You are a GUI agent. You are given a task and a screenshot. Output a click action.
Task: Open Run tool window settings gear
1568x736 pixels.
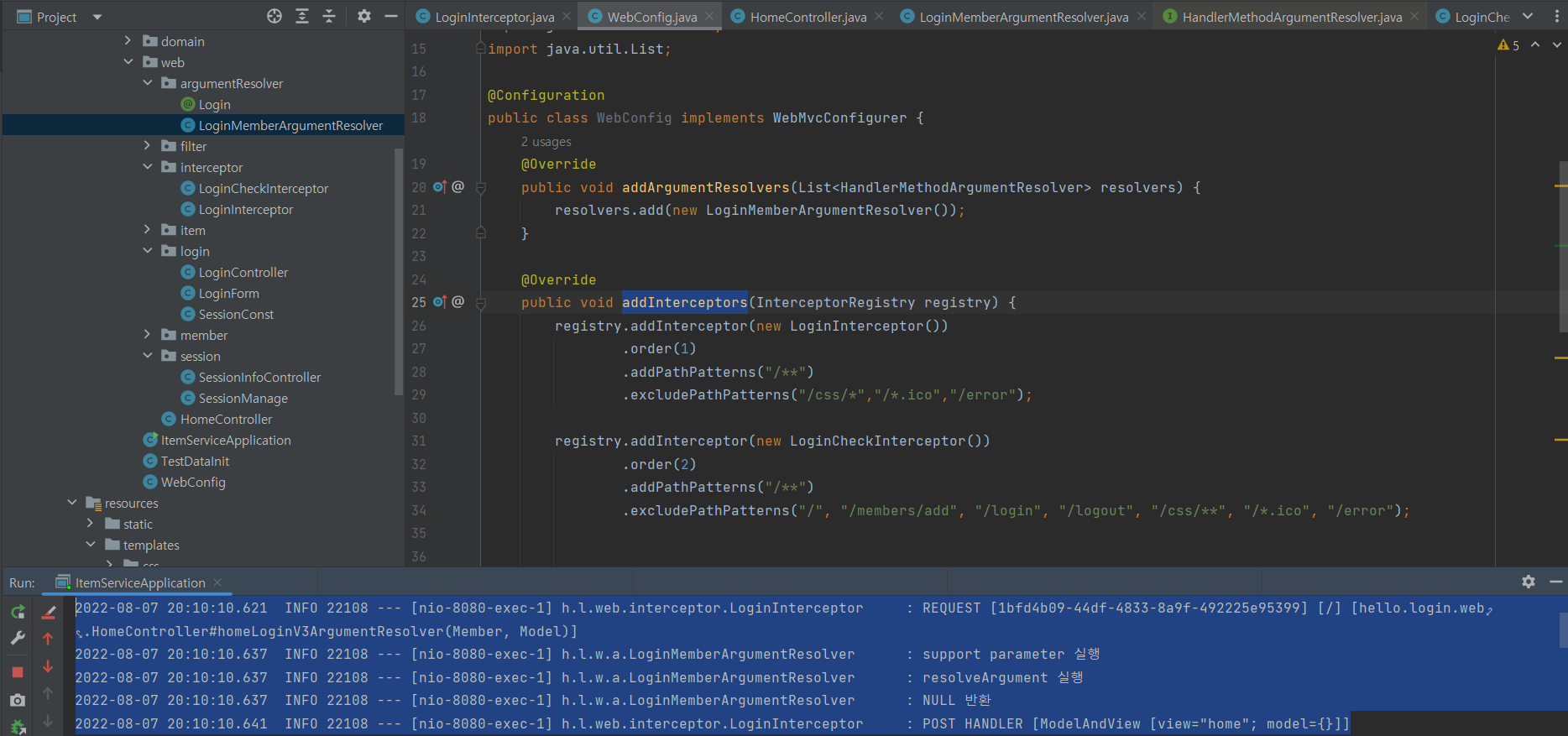1529,582
